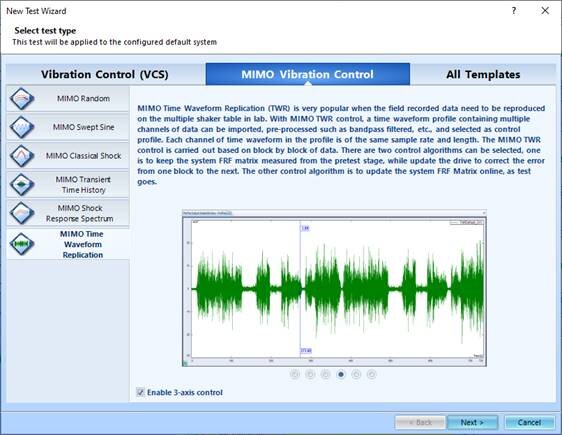Choose MIMO Random test type
The height and width of the screenshot is (435, 562).
(67, 99)
